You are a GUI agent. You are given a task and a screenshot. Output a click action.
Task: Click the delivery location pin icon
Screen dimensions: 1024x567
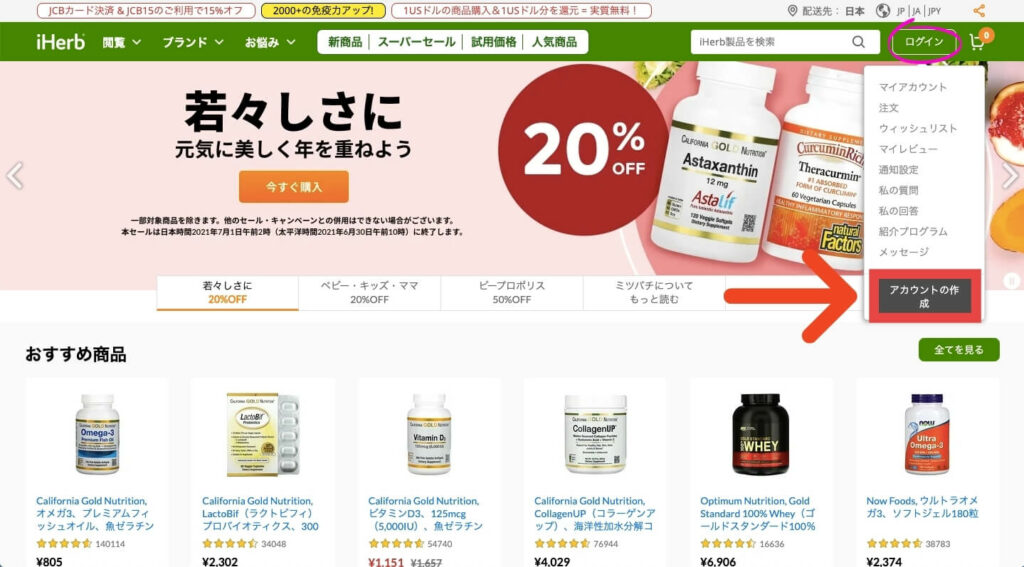[792, 10]
